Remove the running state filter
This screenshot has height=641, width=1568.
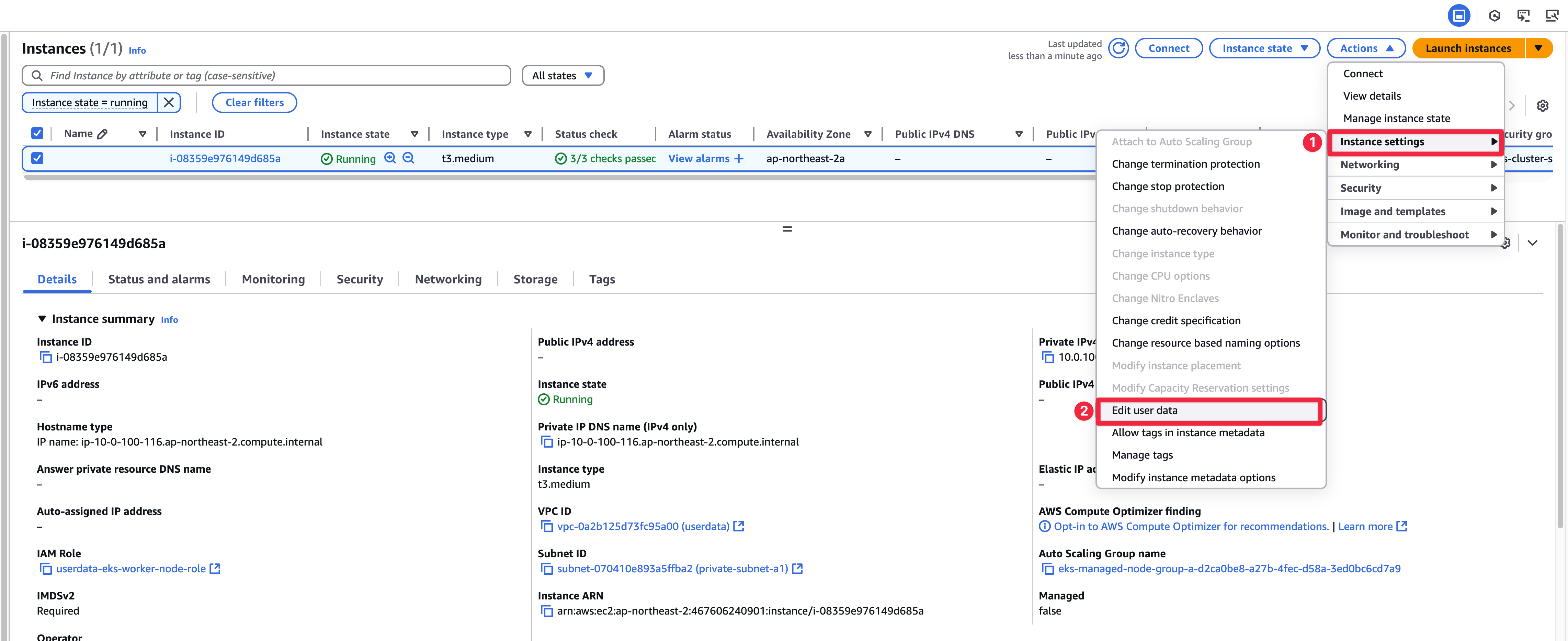pos(169,102)
